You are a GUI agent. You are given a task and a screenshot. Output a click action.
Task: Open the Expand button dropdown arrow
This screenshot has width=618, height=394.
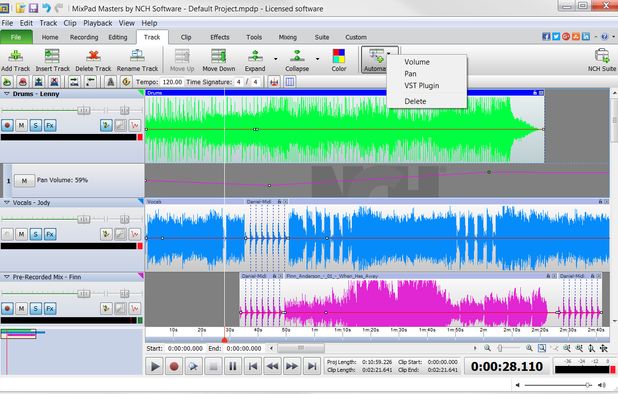coord(275,59)
